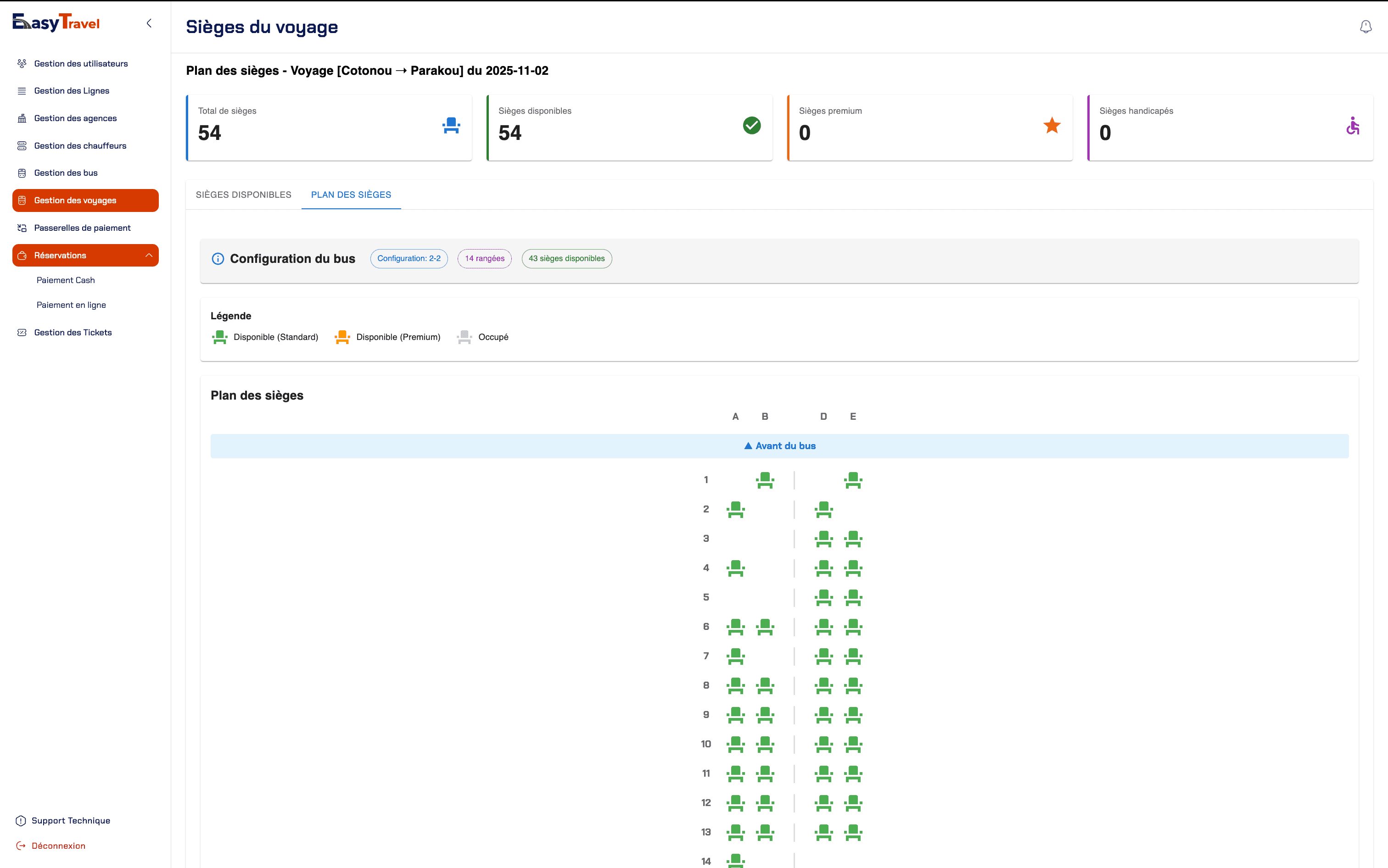Click the Avant du bus banner
The width and height of the screenshot is (1388, 868).
coord(779,446)
